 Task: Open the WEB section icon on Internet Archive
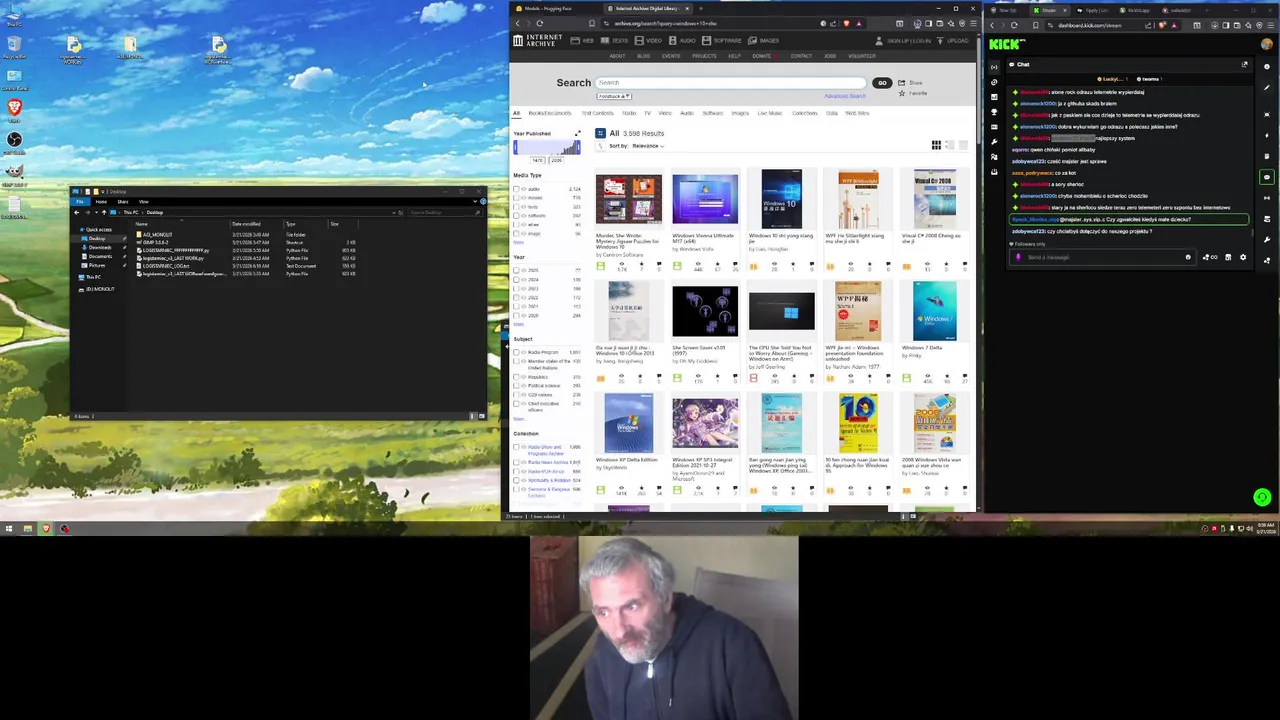tap(576, 41)
